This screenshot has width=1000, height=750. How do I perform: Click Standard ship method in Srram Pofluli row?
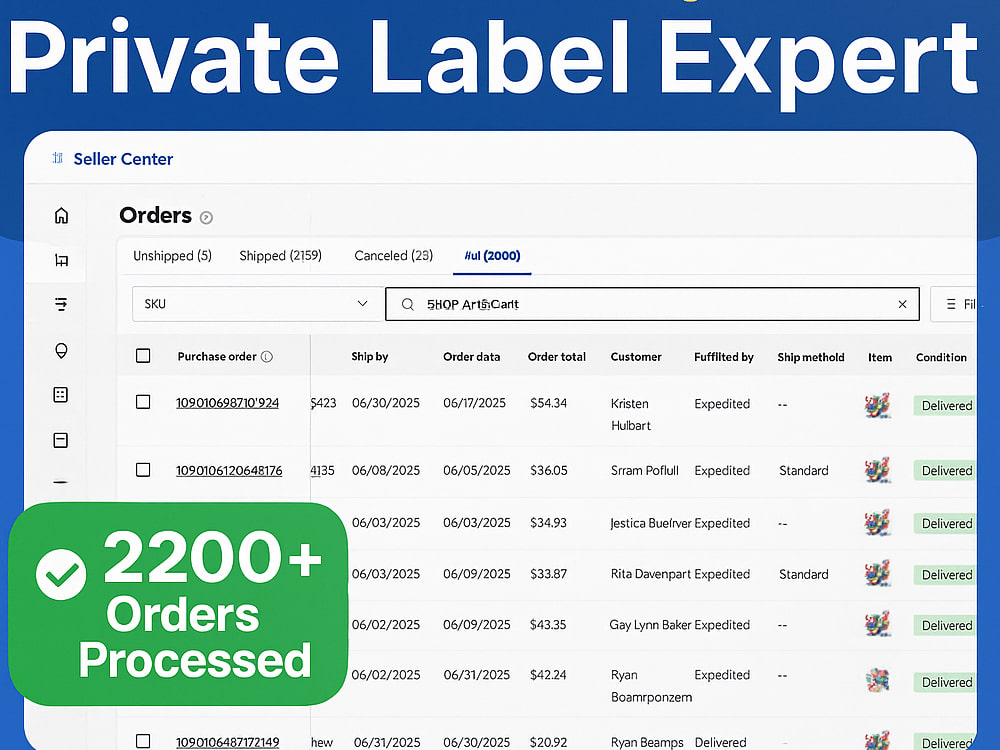pyautogui.click(x=804, y=471)
